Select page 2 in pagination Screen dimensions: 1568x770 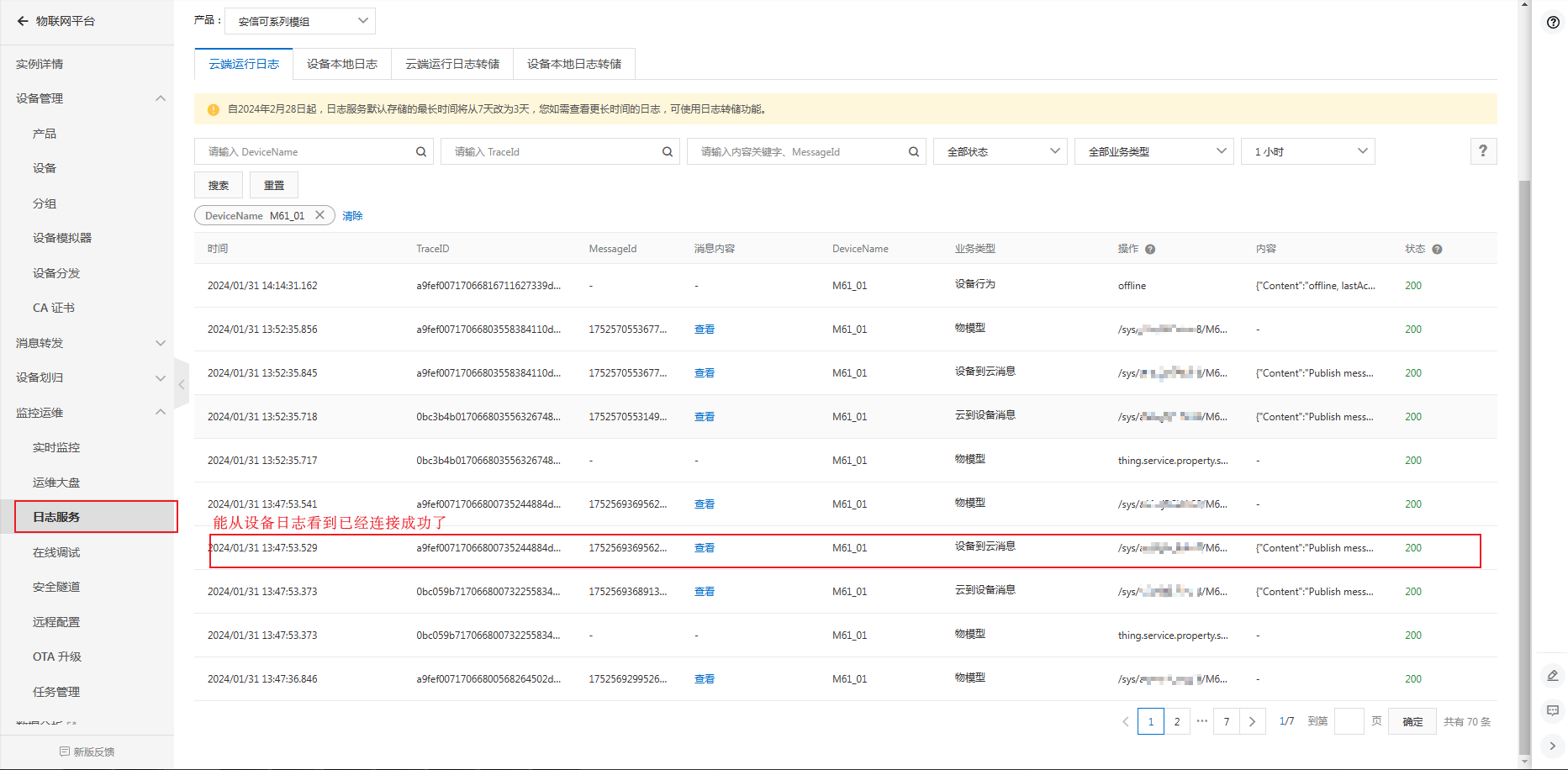point(1177,721)
